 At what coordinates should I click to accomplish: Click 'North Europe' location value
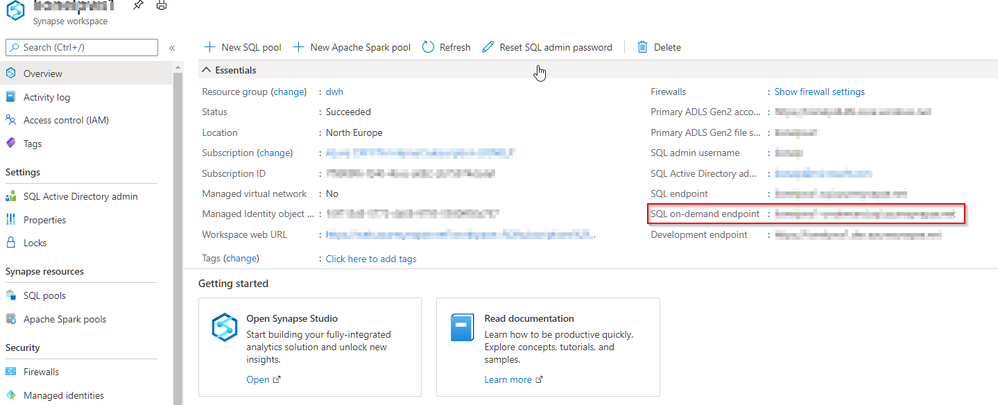click(x=354, y=132)
